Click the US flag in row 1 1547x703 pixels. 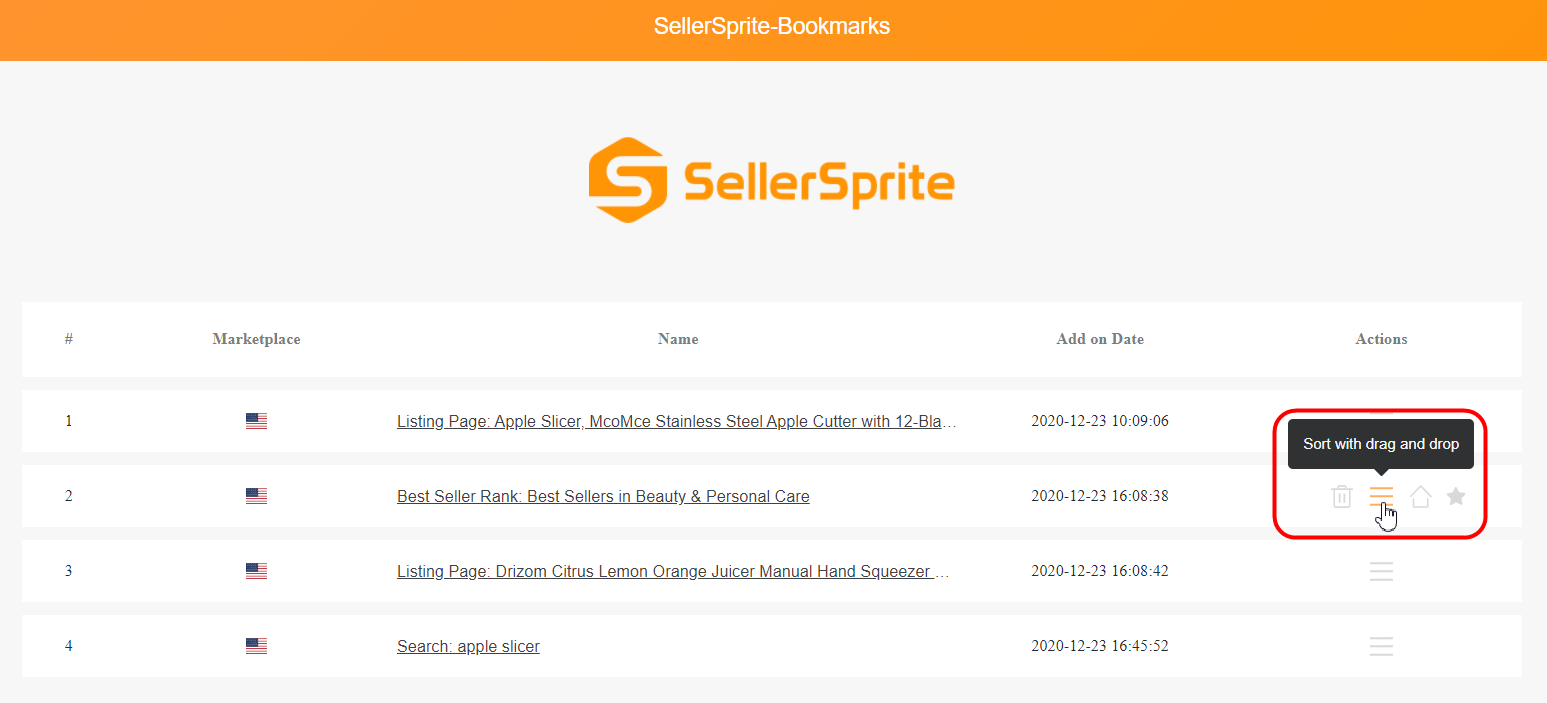256,421
